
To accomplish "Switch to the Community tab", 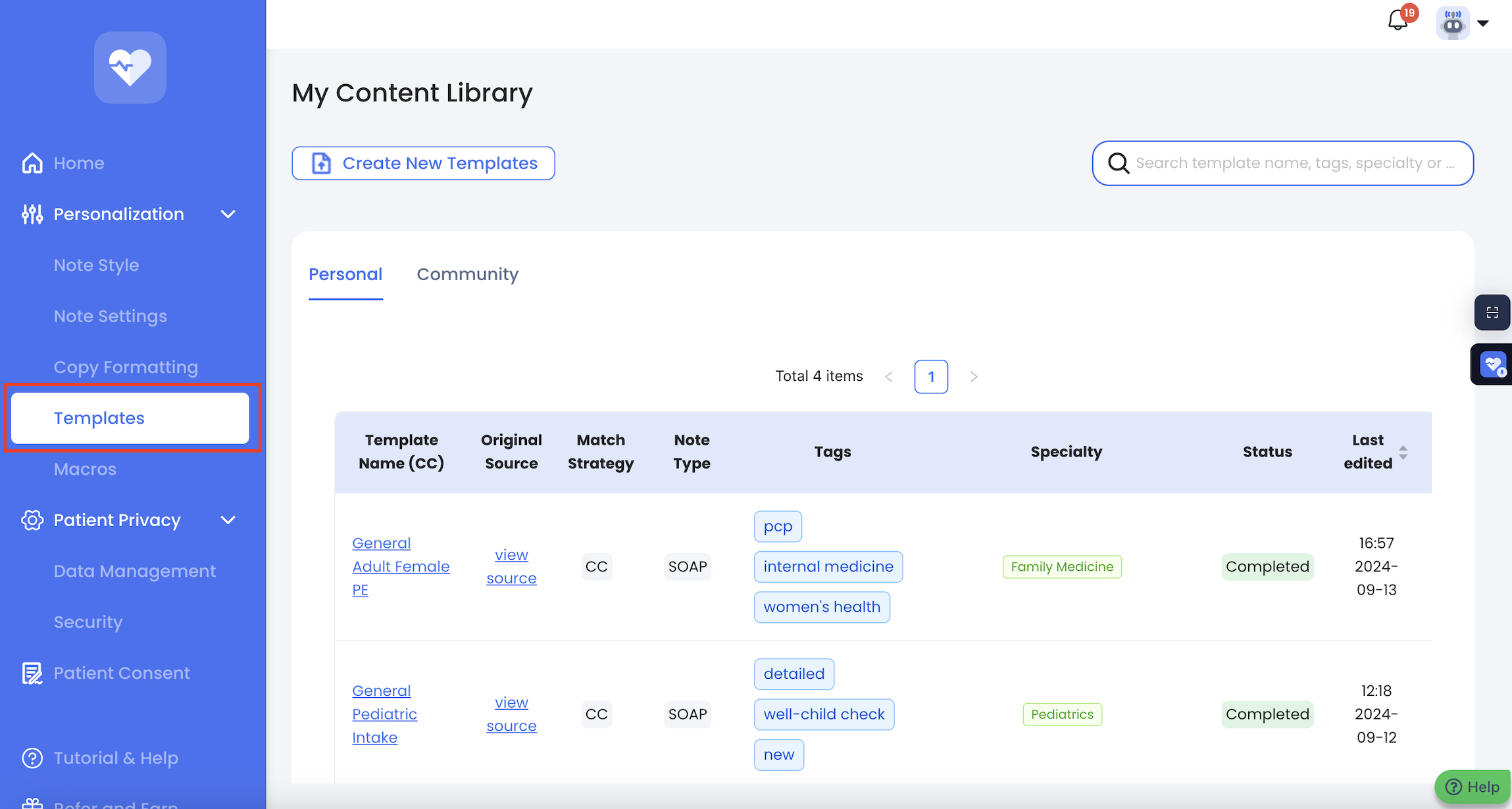I will [467, 274].
